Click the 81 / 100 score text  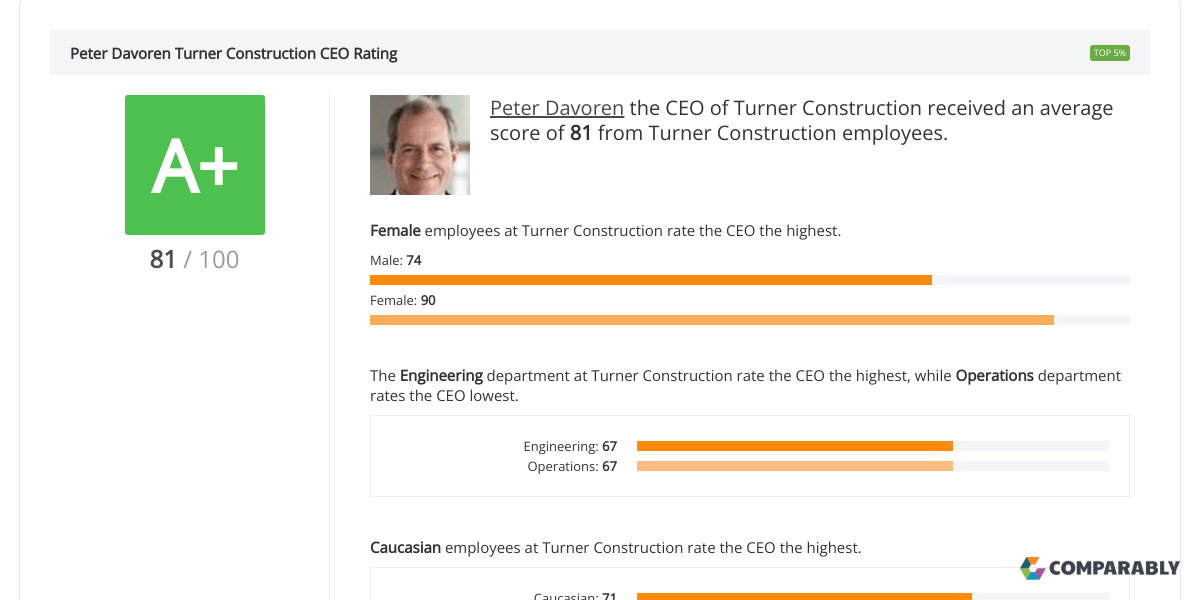(x=195, y=260)
